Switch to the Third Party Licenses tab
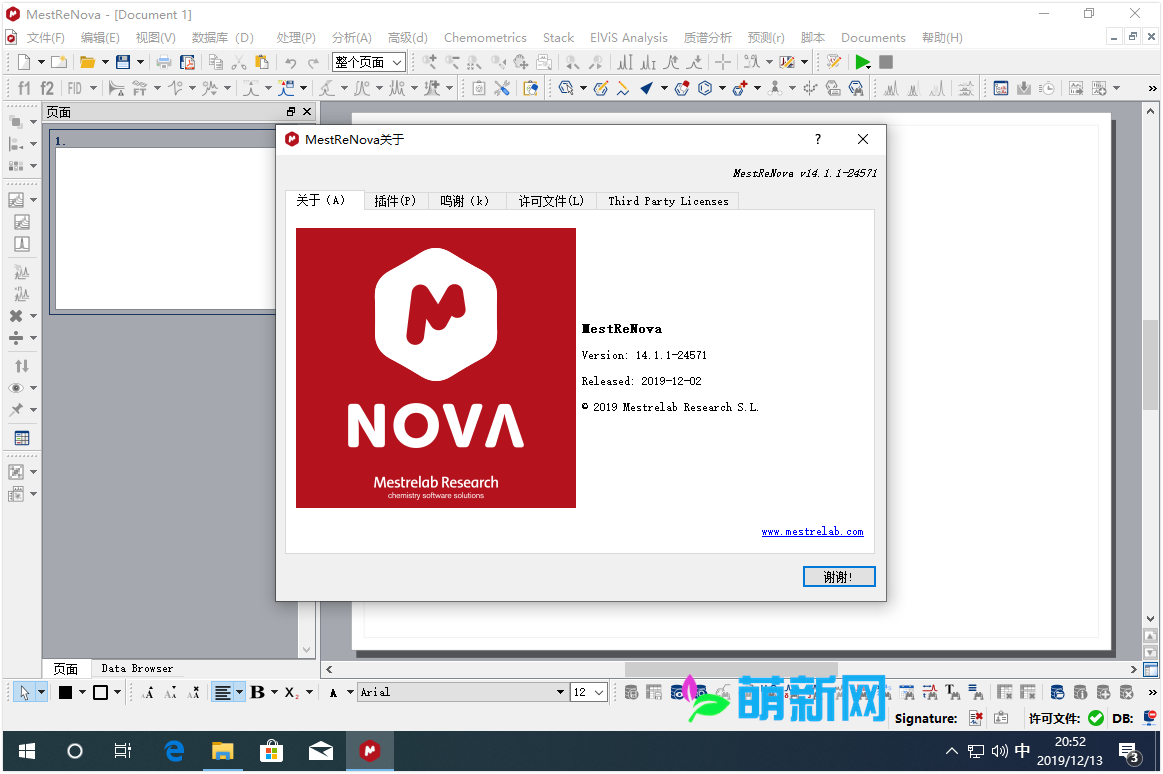Screen dimensions: 1163x774 [668, 201]
